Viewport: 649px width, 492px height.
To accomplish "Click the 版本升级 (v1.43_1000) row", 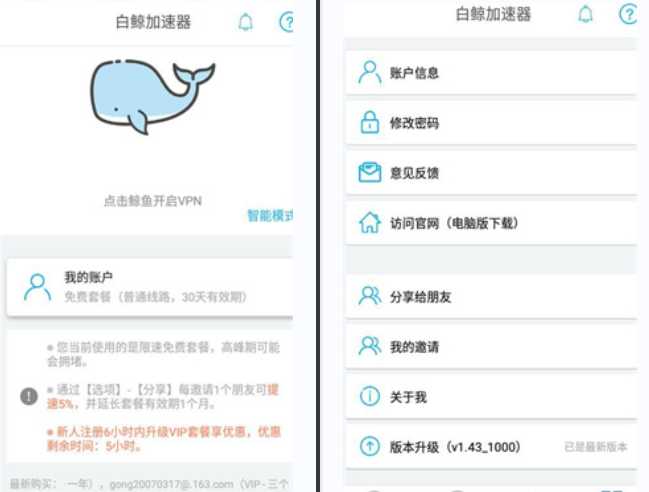I will (491, 447).
